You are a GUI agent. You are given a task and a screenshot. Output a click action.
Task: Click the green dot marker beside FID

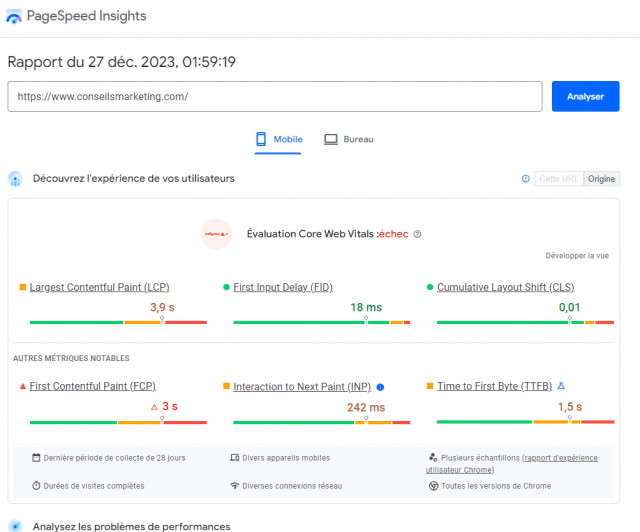coord(226,287)
